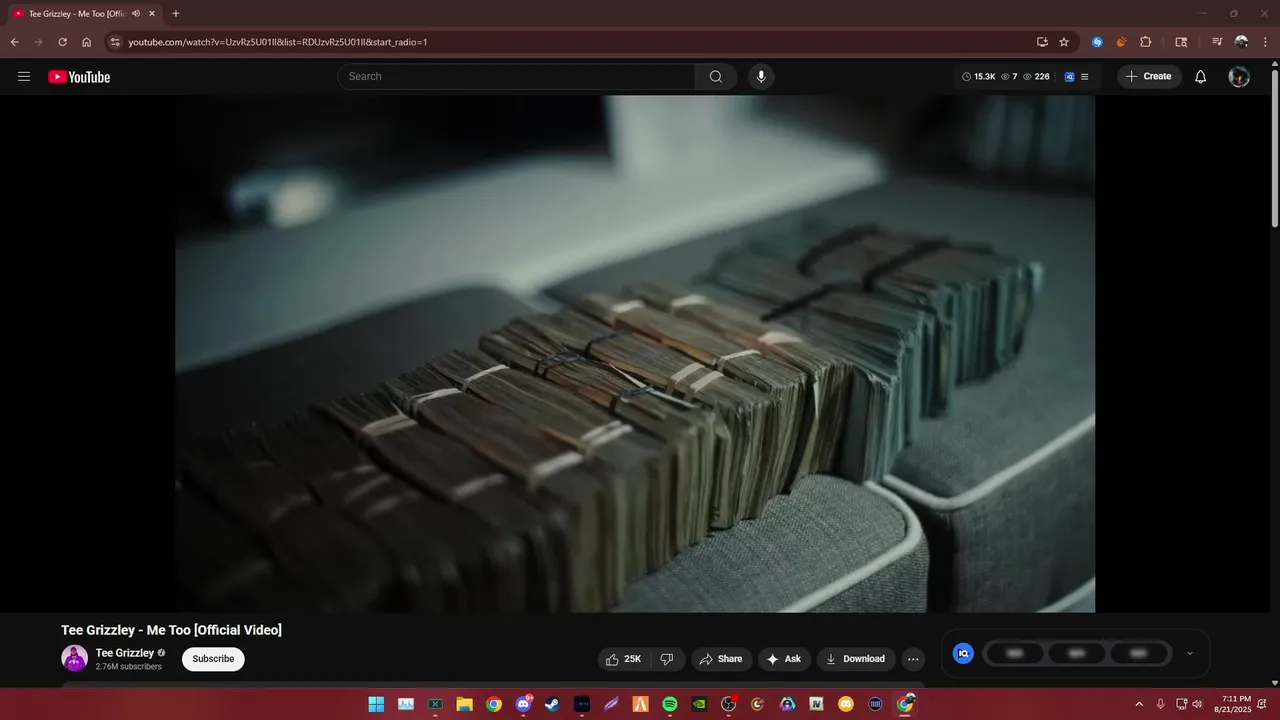Viewport: 1280px width, 720px height.
Task: Open the Tee Grizzley channel name link
Action: (125, 653)
